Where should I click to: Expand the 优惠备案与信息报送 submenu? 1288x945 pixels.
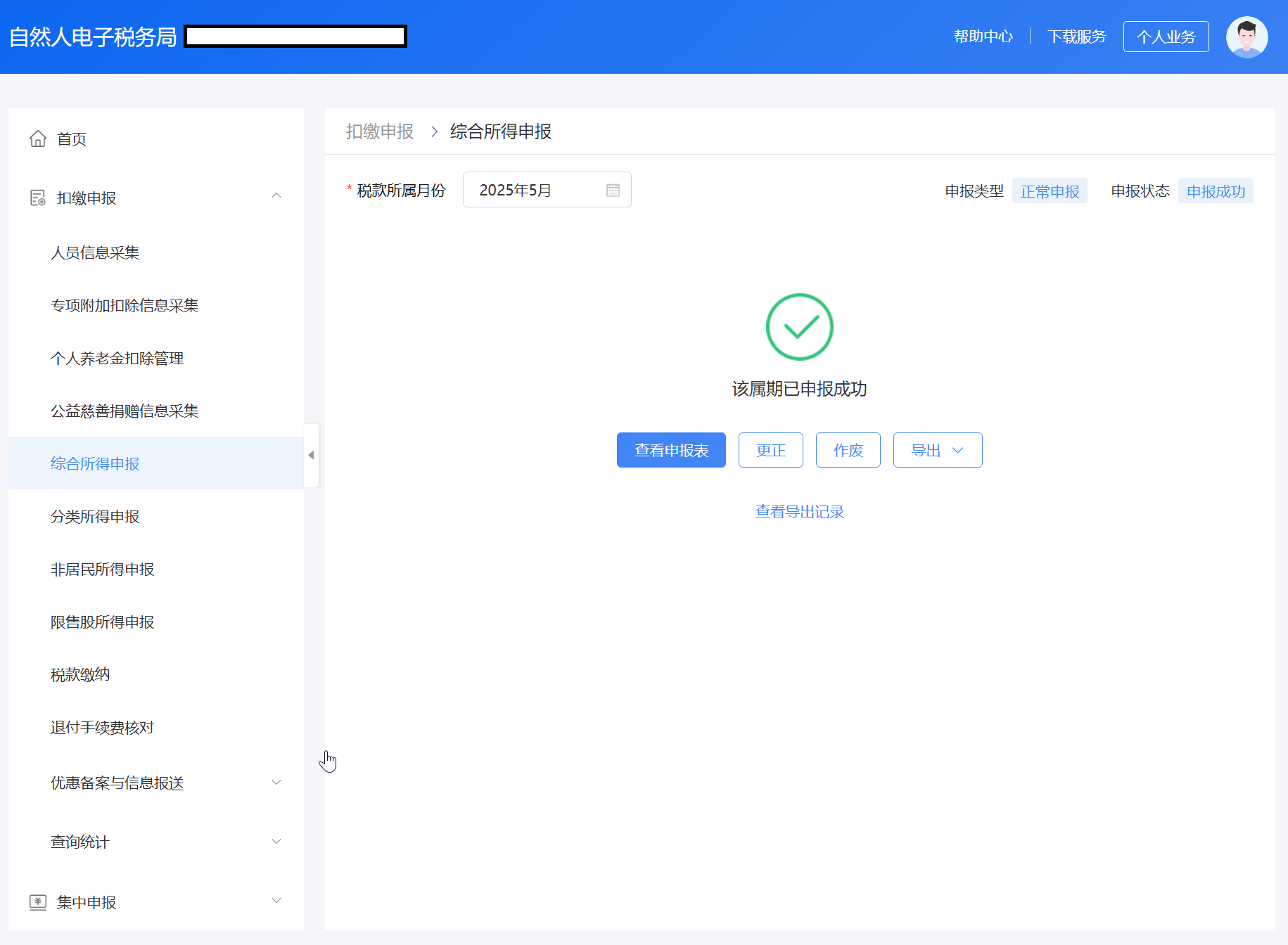276,782
